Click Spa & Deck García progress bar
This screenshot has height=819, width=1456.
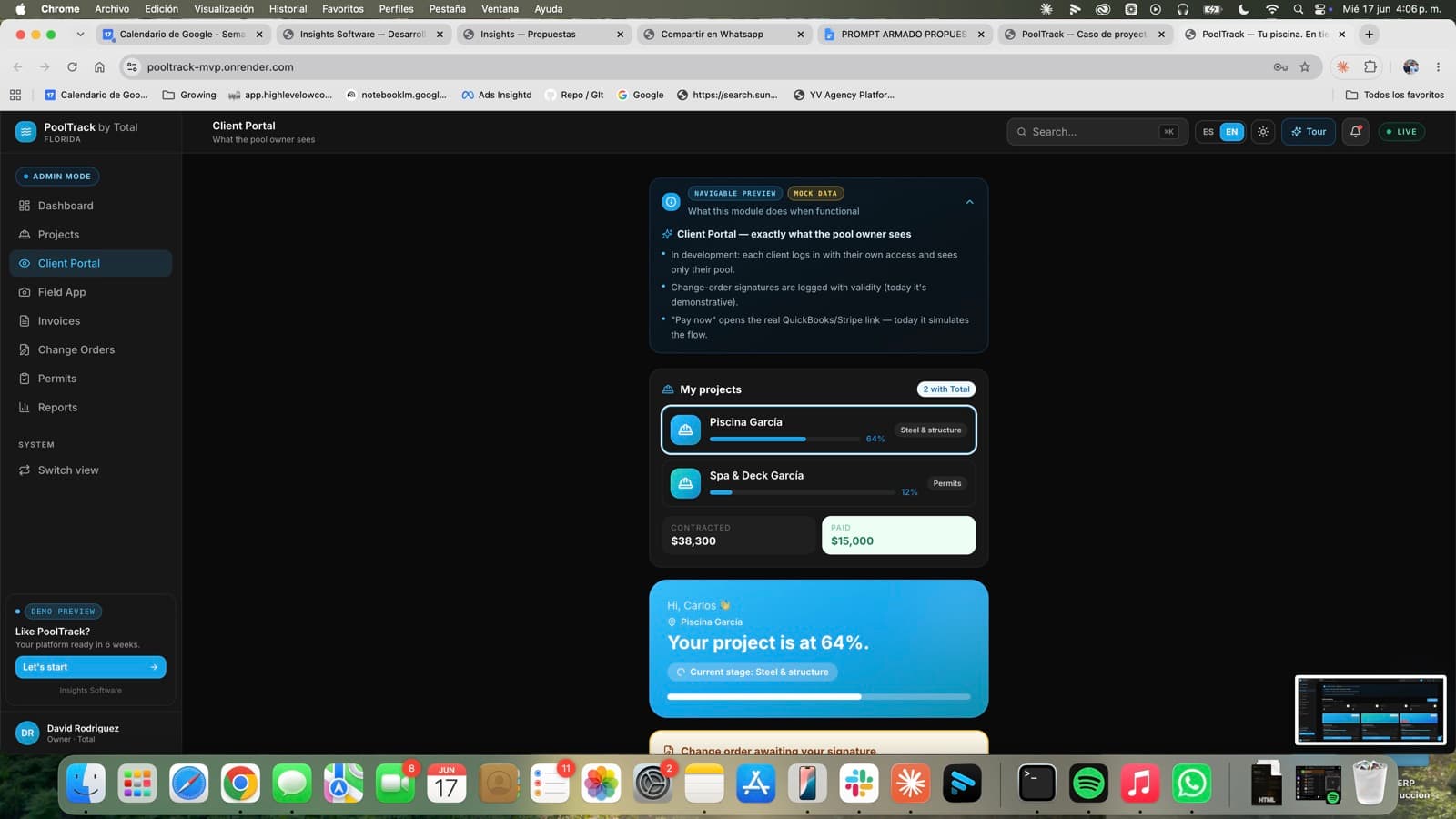[802, 492]
